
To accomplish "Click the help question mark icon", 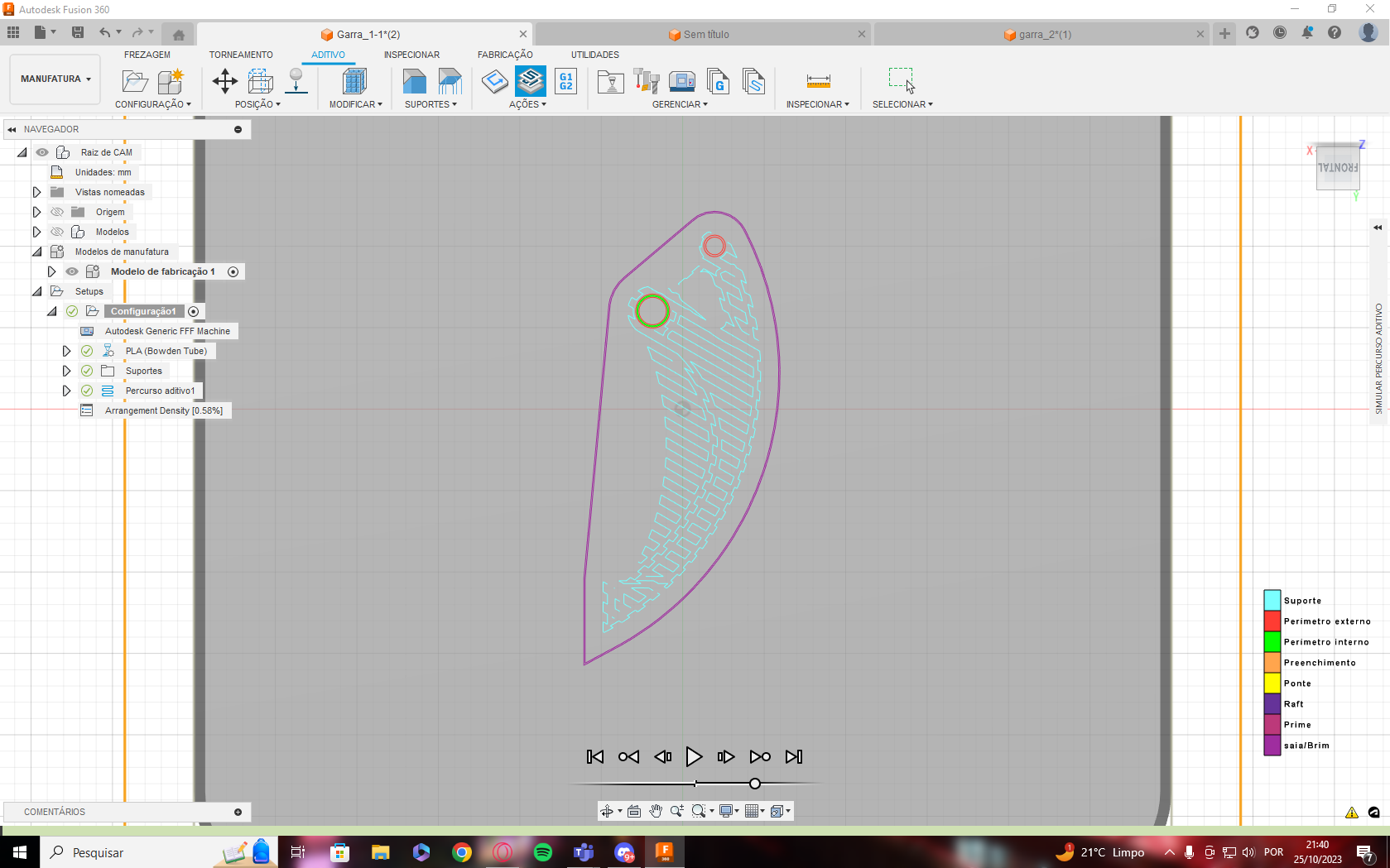I will click(1335, 32).
